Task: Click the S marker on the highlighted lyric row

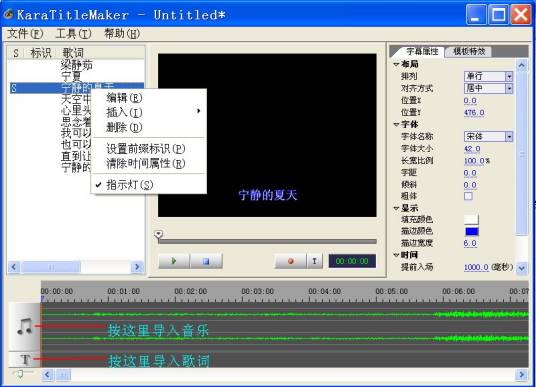Action: 14,88
